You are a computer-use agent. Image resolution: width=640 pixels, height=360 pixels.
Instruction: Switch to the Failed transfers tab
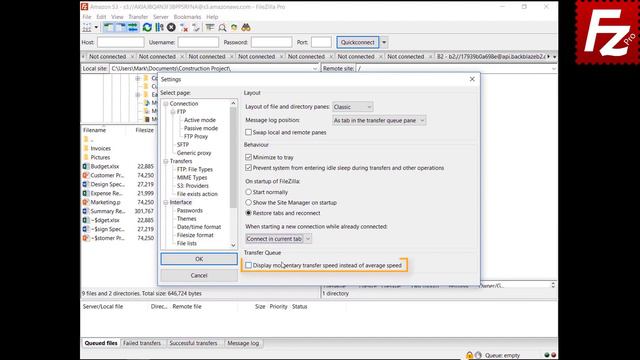(142, 343)
